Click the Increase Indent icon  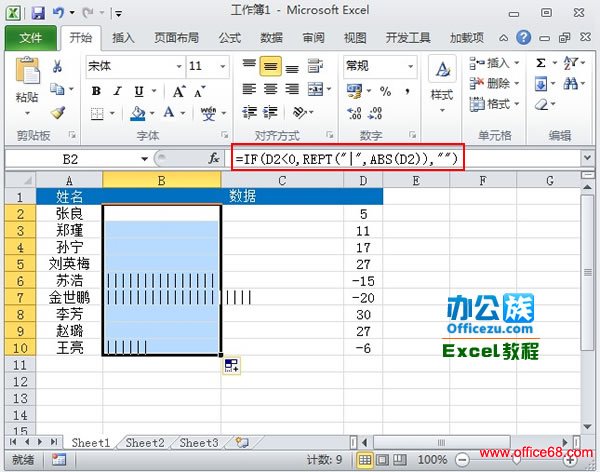click(x=271, y=113)
